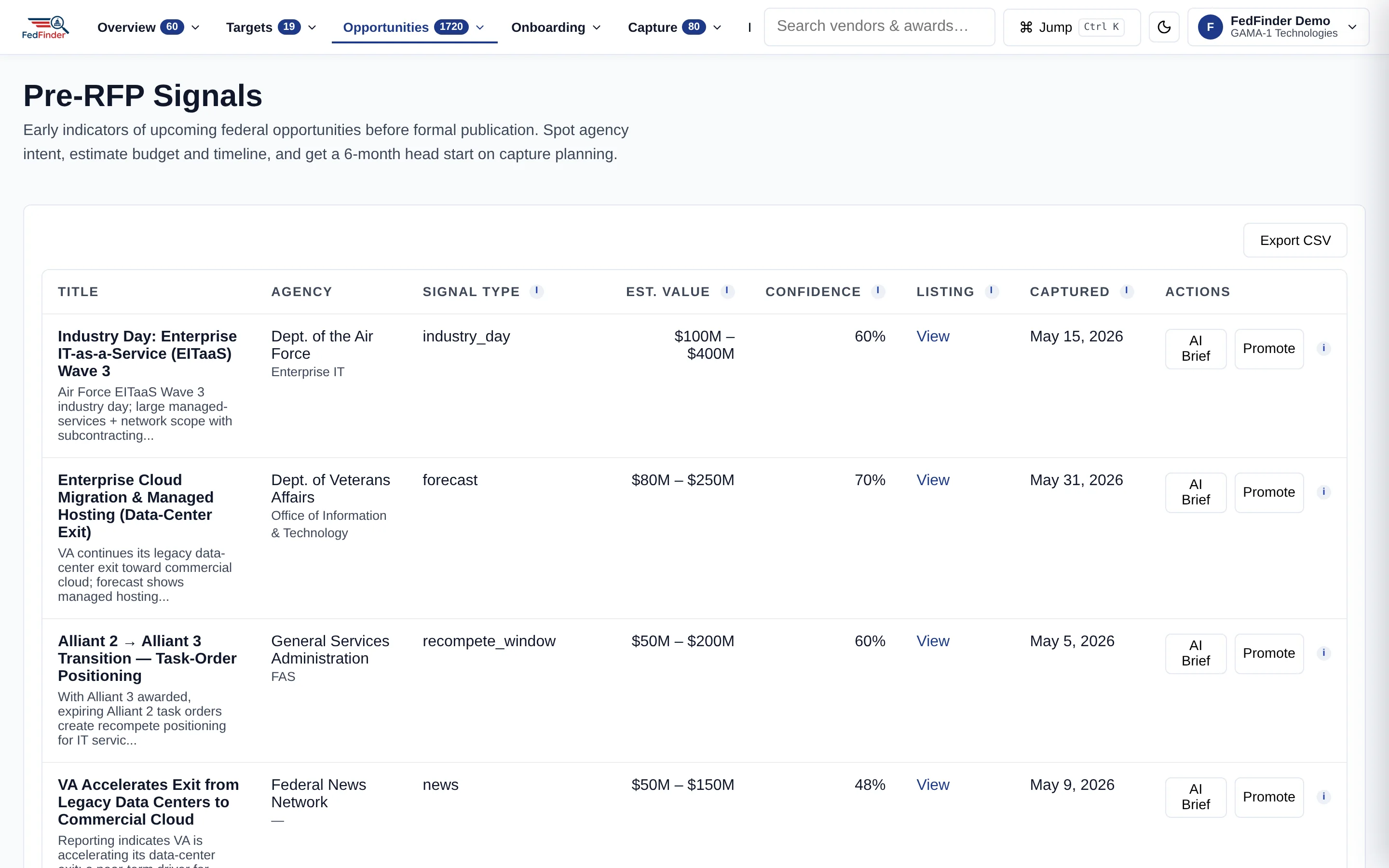This screenshot has height=868, width=1389.
Task: Click agency 'Dept. of the Air Force'
Action: 322,345
